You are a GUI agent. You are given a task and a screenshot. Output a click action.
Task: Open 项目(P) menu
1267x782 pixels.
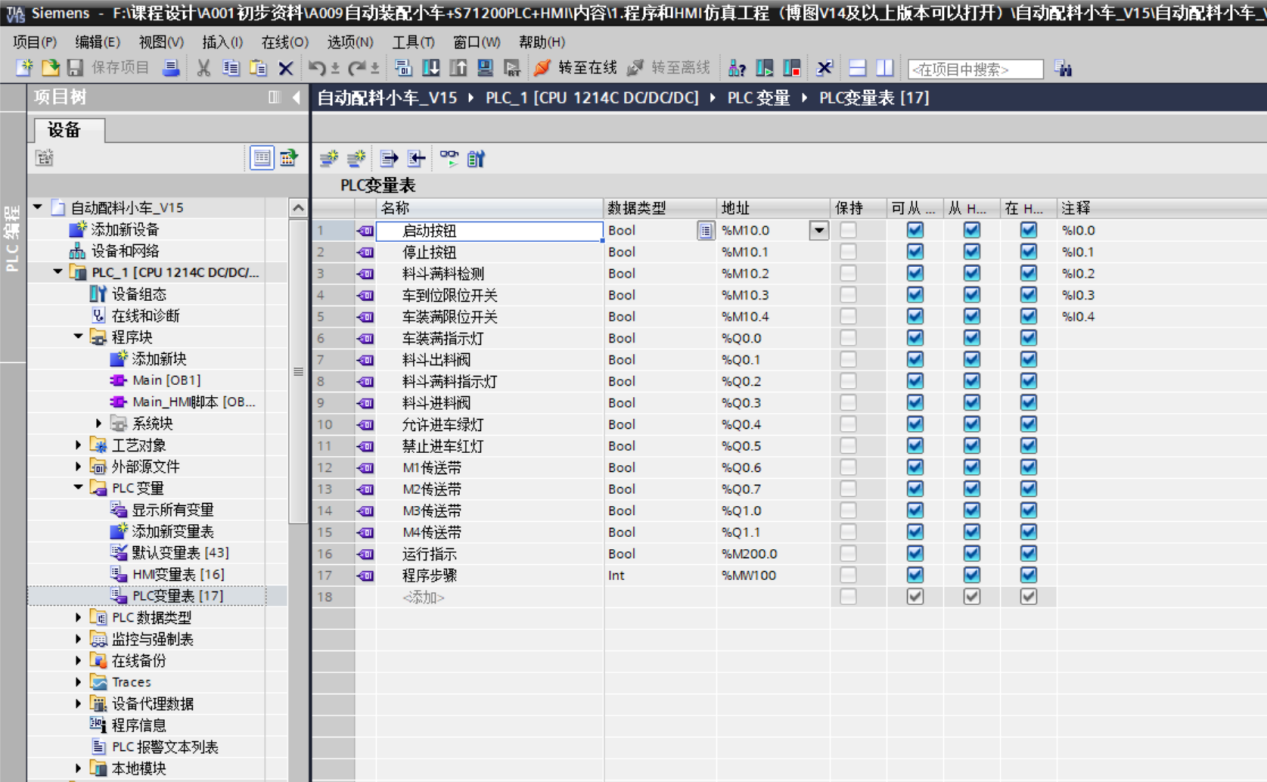(35, 42)
